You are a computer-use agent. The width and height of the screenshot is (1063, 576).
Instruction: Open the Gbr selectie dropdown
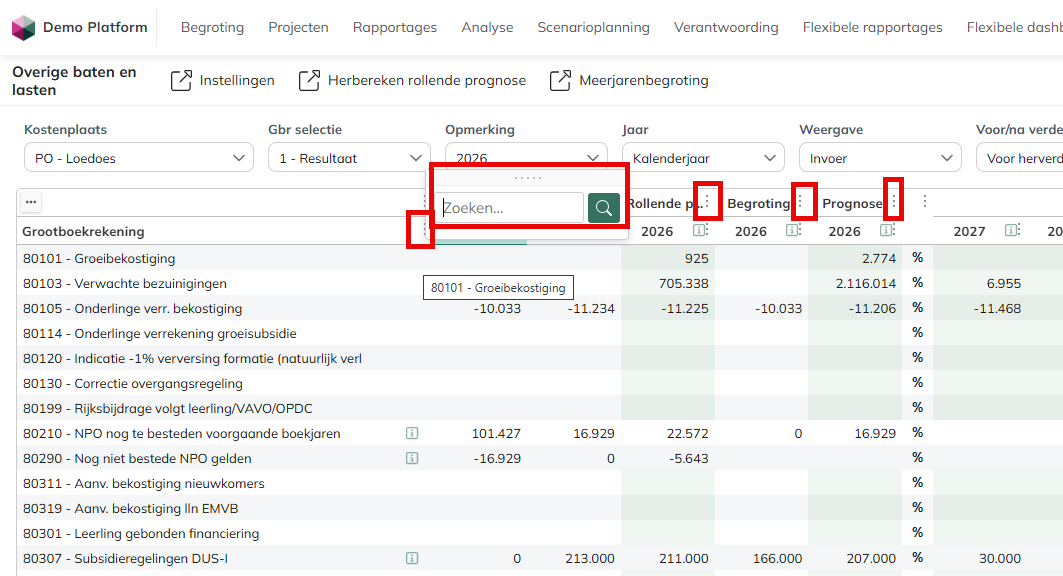point(349,158)
